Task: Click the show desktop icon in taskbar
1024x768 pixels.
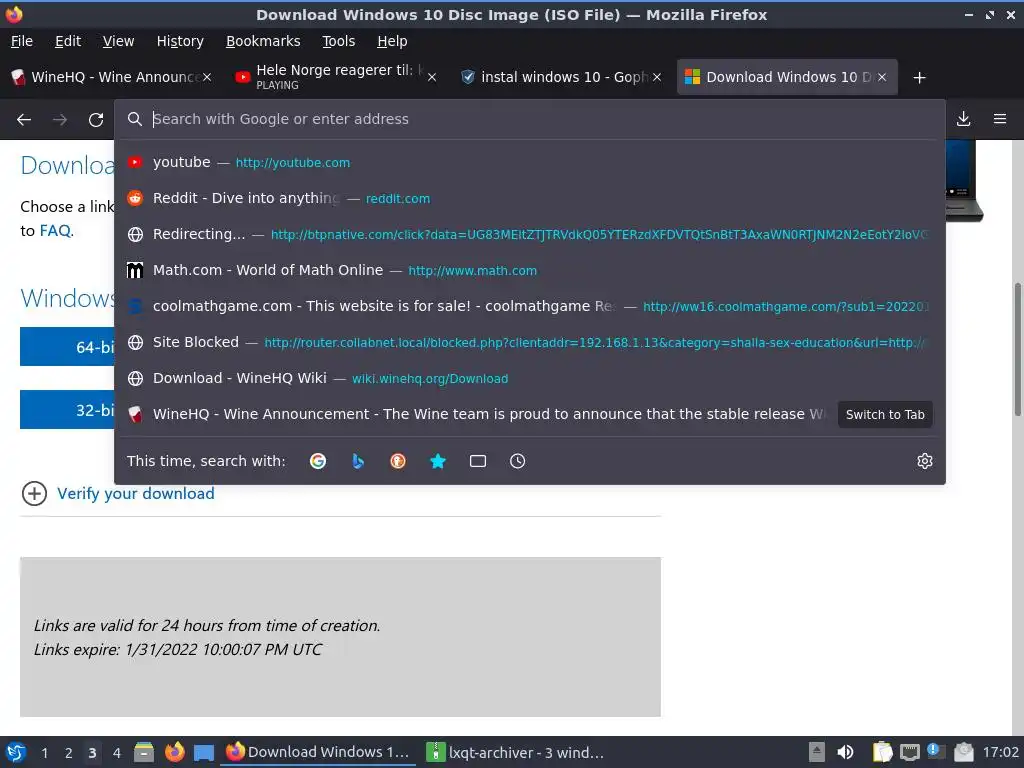Action: click(x=204, y=753)
